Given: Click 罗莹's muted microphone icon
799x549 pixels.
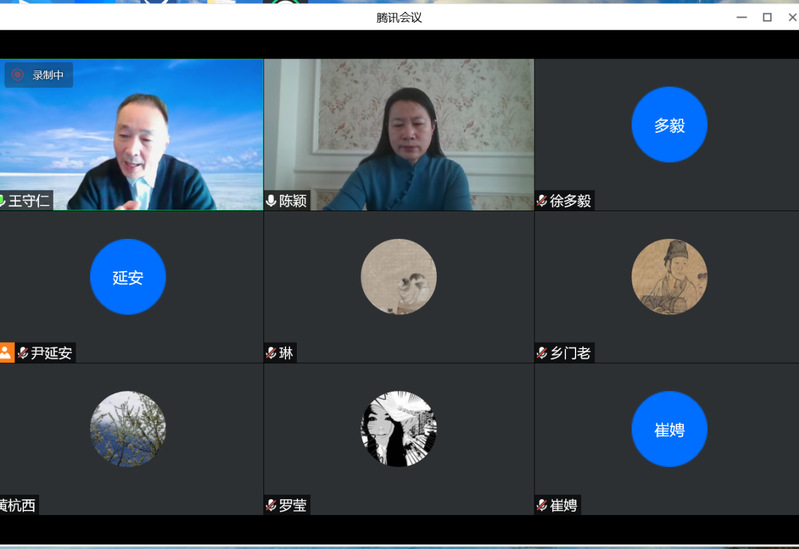Looking at the screenshot, I should tap(271, 505).
